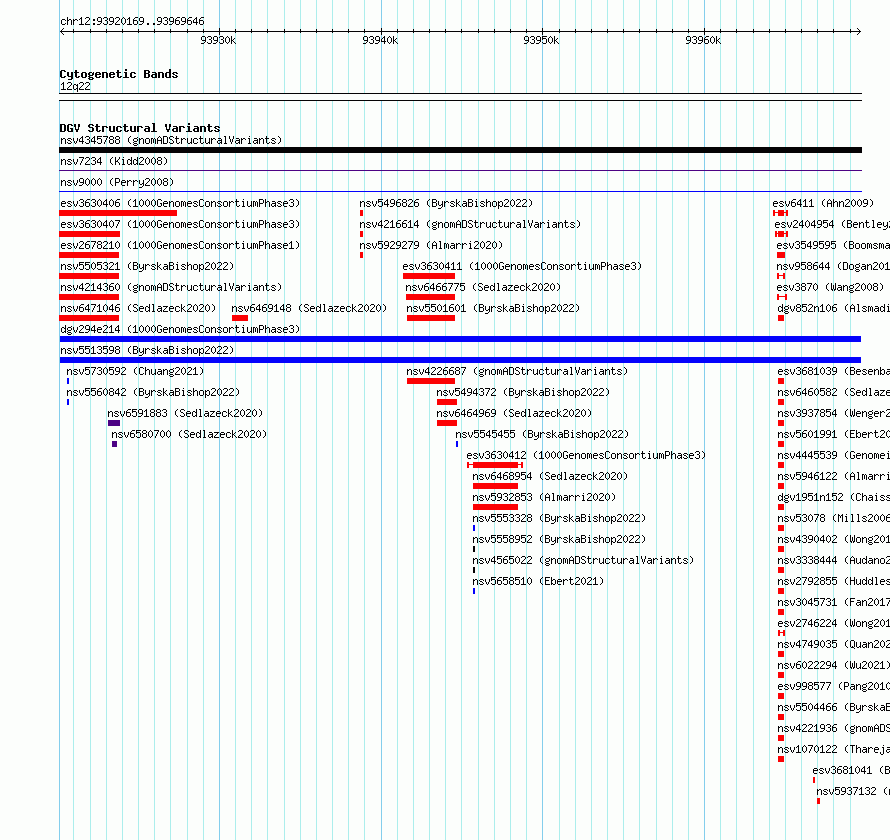Select nsv4565022 gnomADStructuralVariants label
Viewport: 890px width, 840px height.
click(x=583, y=560)
